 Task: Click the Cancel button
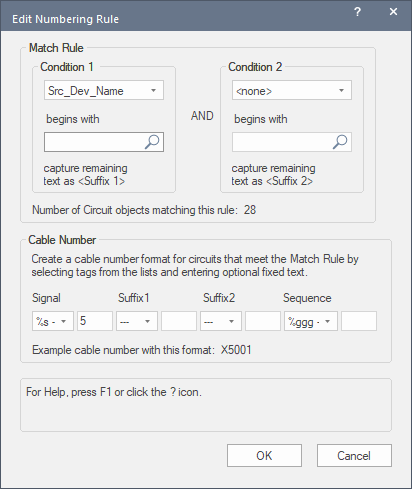tap(354, 455)
